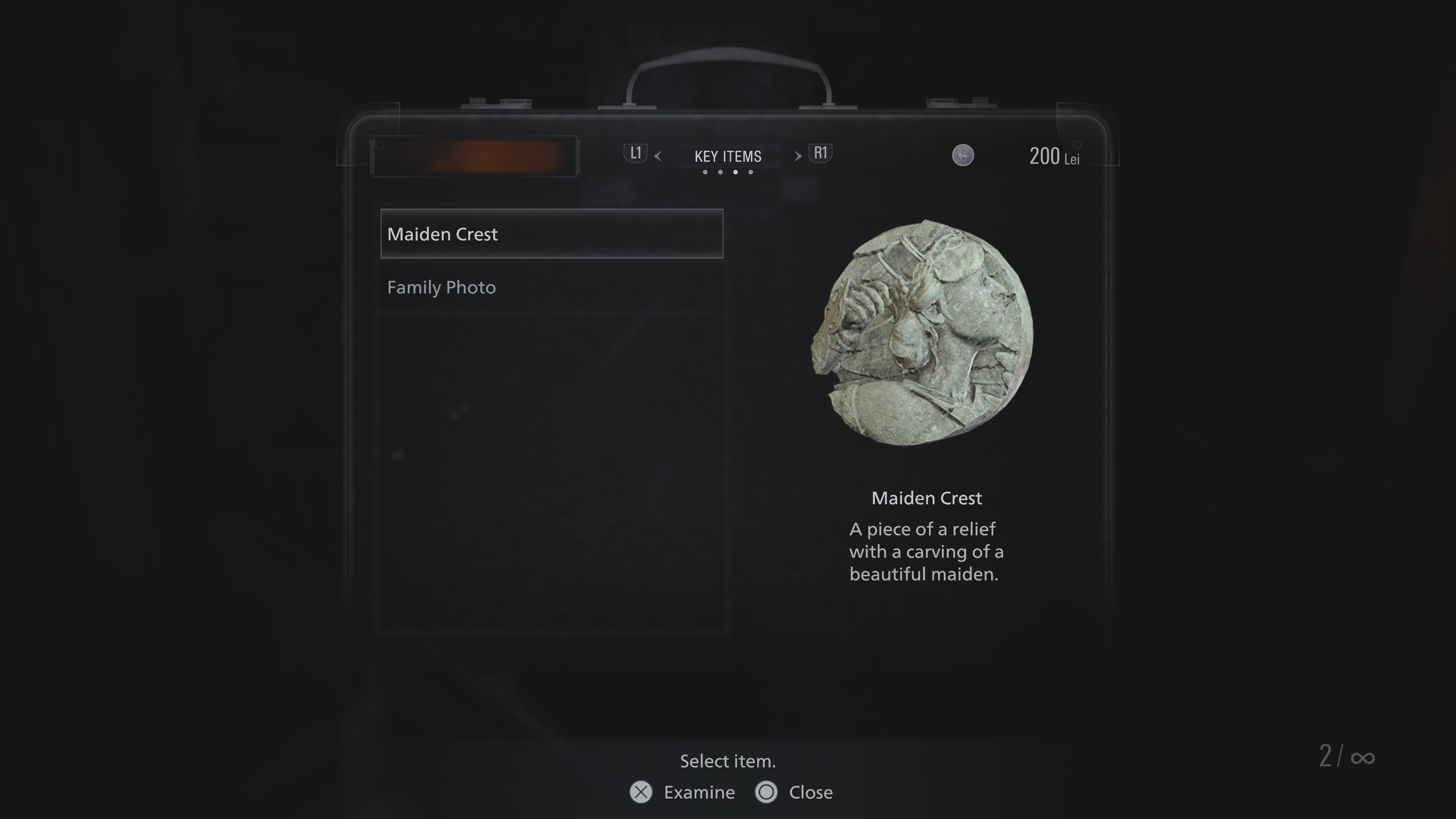Click the R1 shoulder button icon

click(820, 153)
